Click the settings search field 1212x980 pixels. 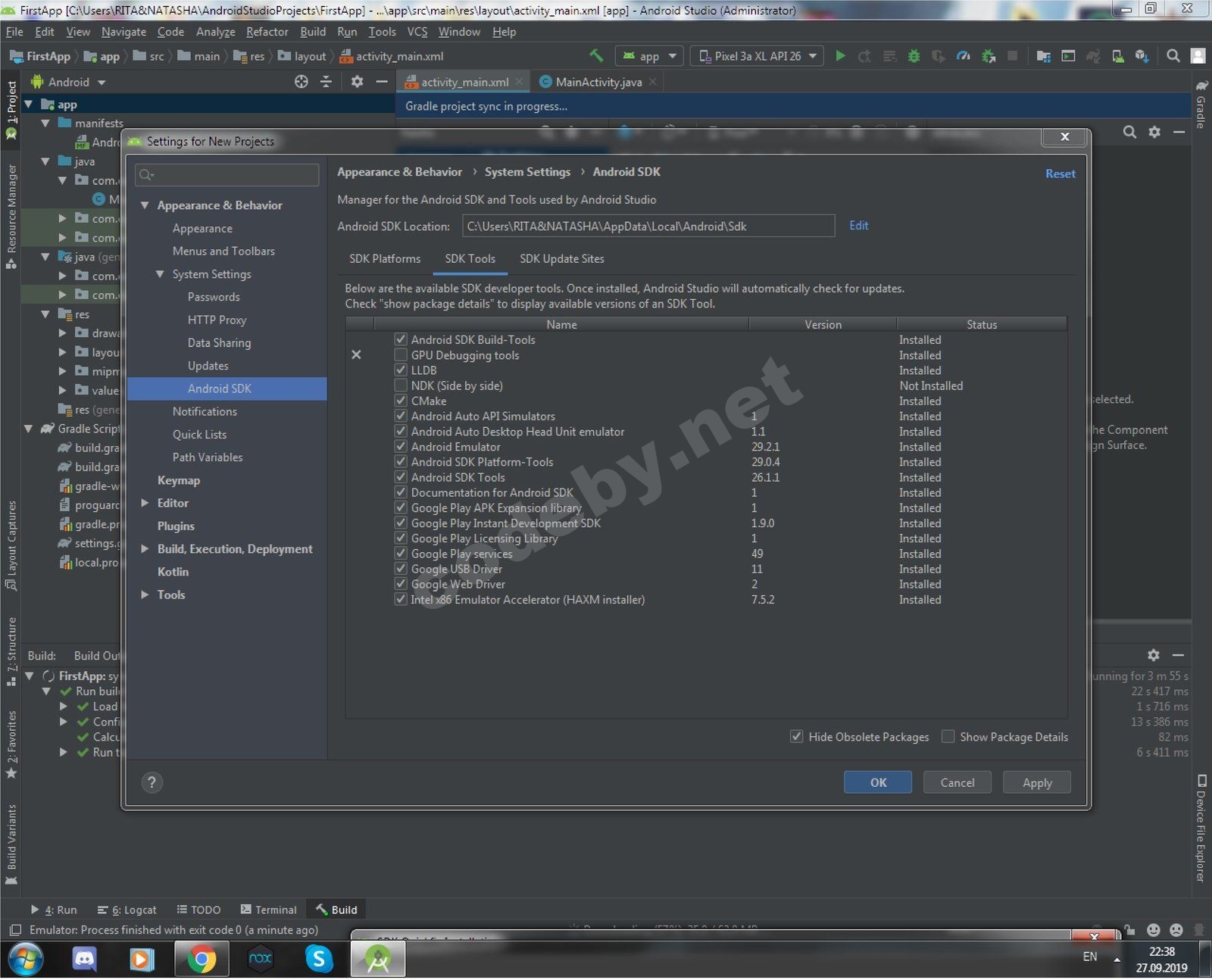click(227, 175)
